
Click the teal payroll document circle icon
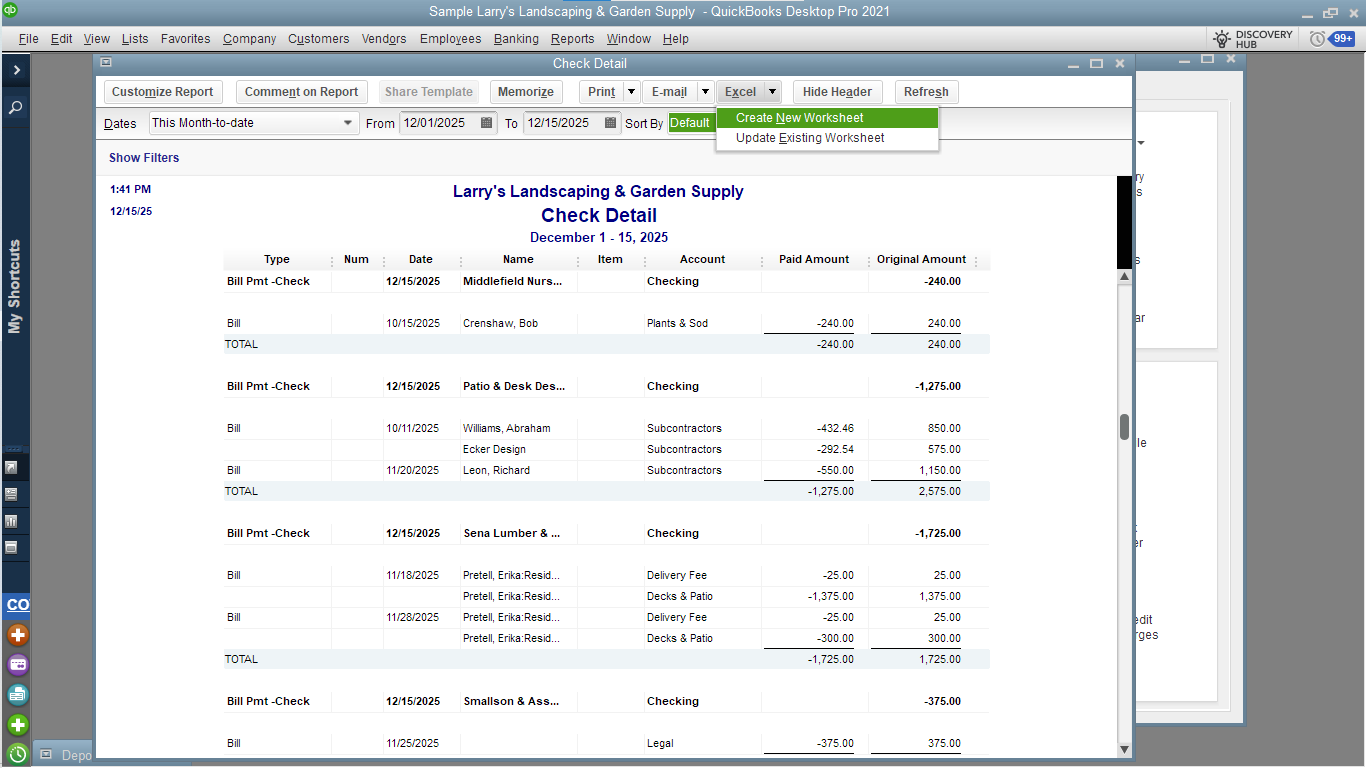pos(18,695)
